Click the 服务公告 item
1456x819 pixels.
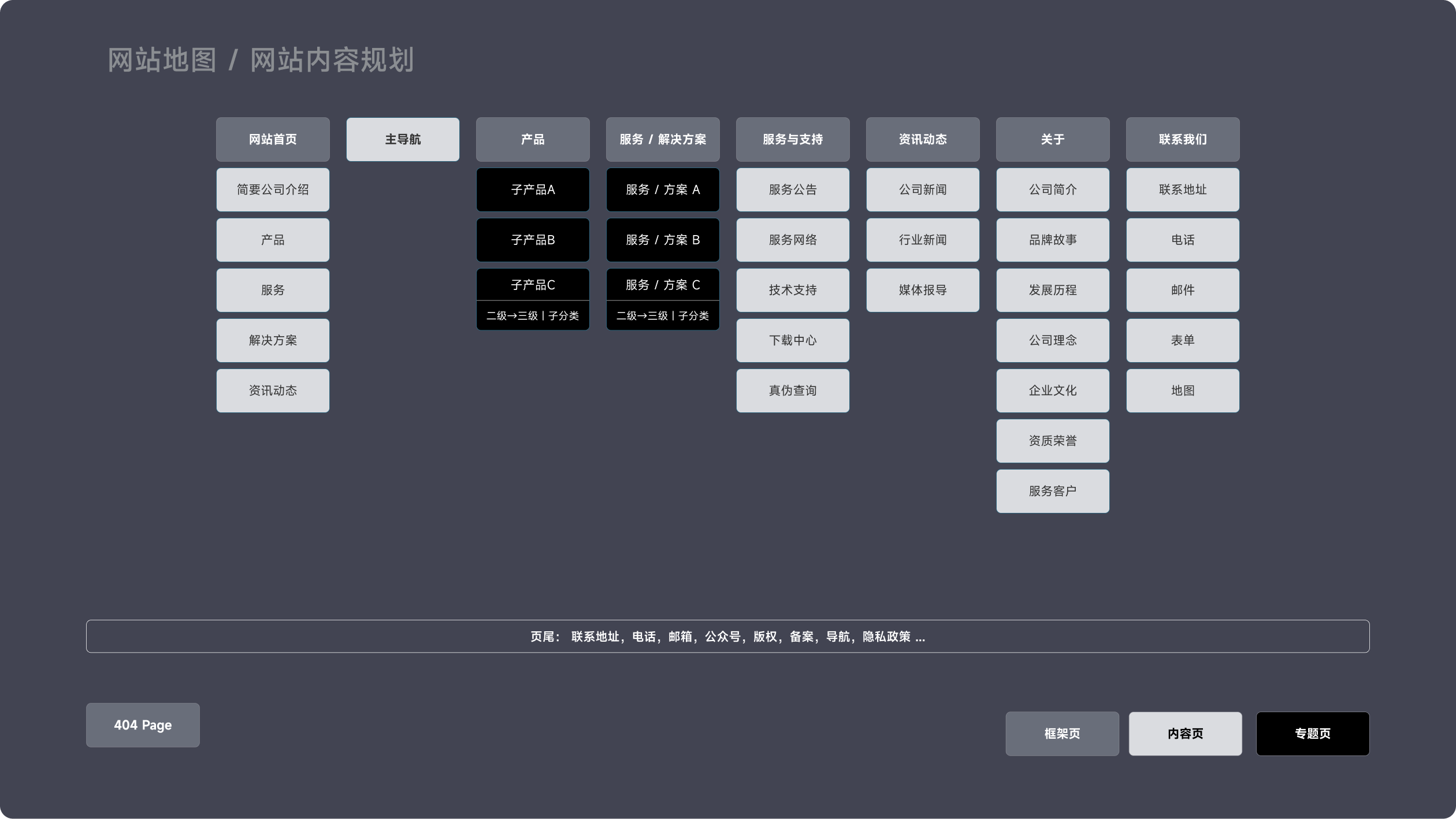793,189
